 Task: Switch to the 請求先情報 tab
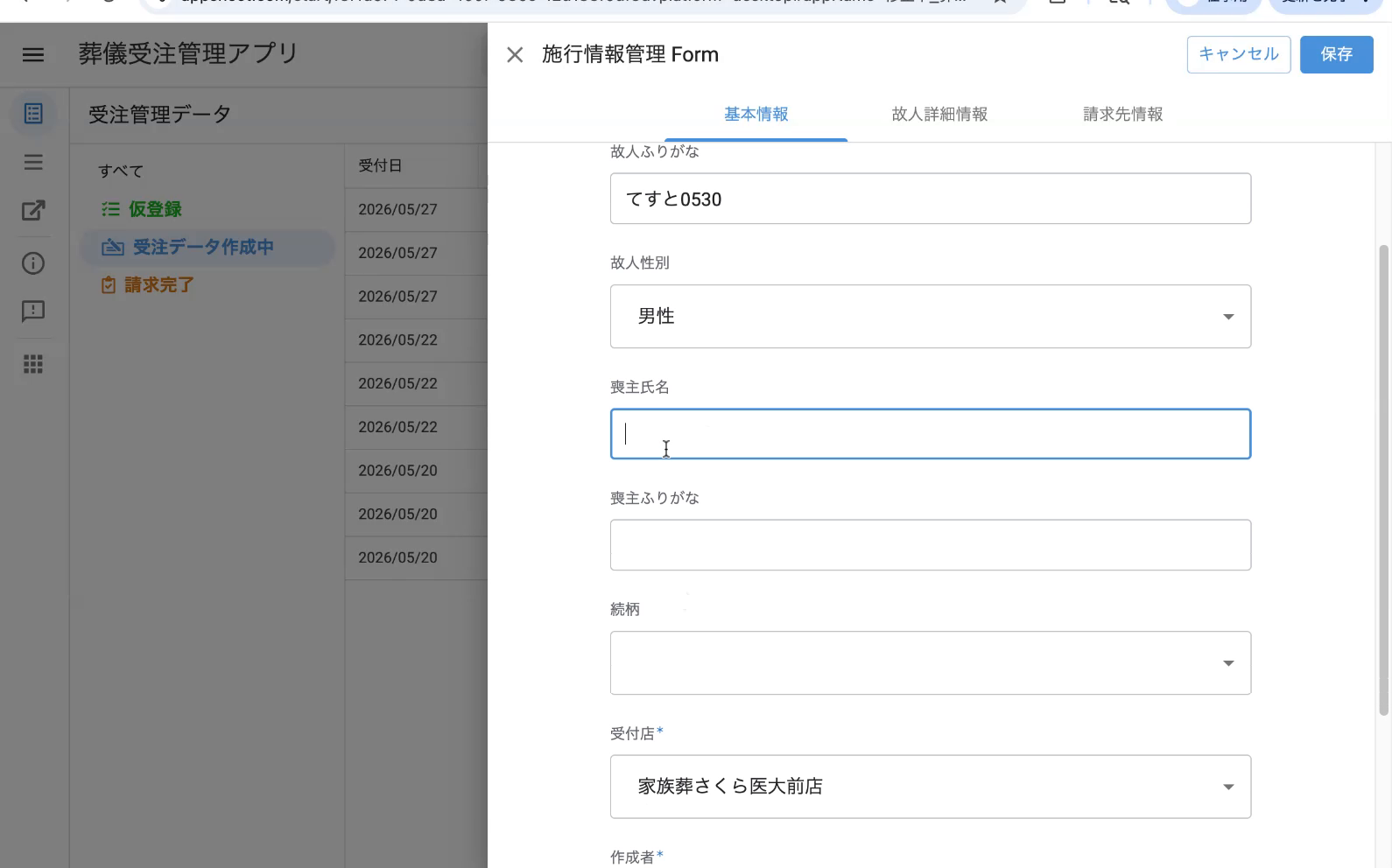pos(1123,115)
